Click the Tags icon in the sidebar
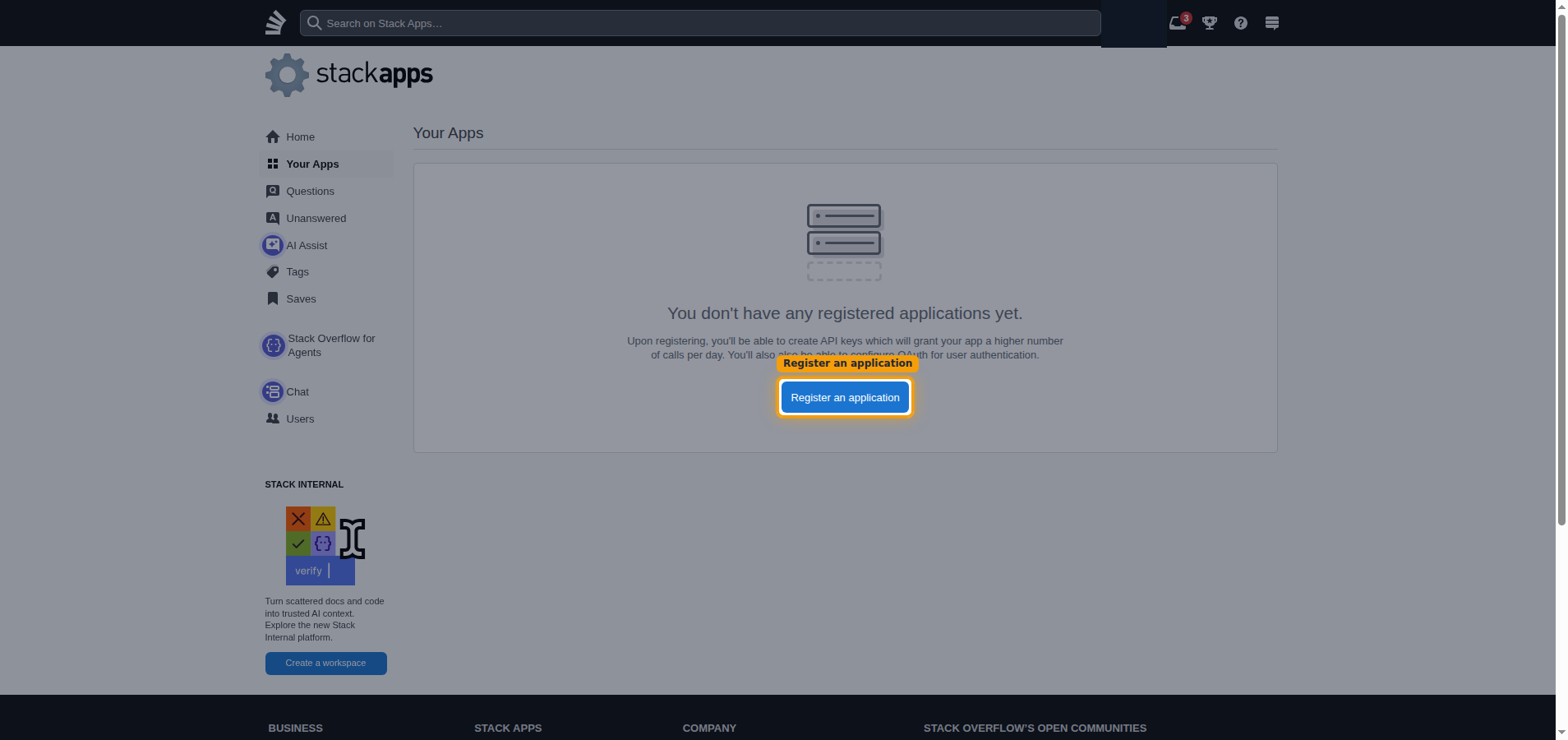This screenshot has height=740, width=1568. click(273, 272)
